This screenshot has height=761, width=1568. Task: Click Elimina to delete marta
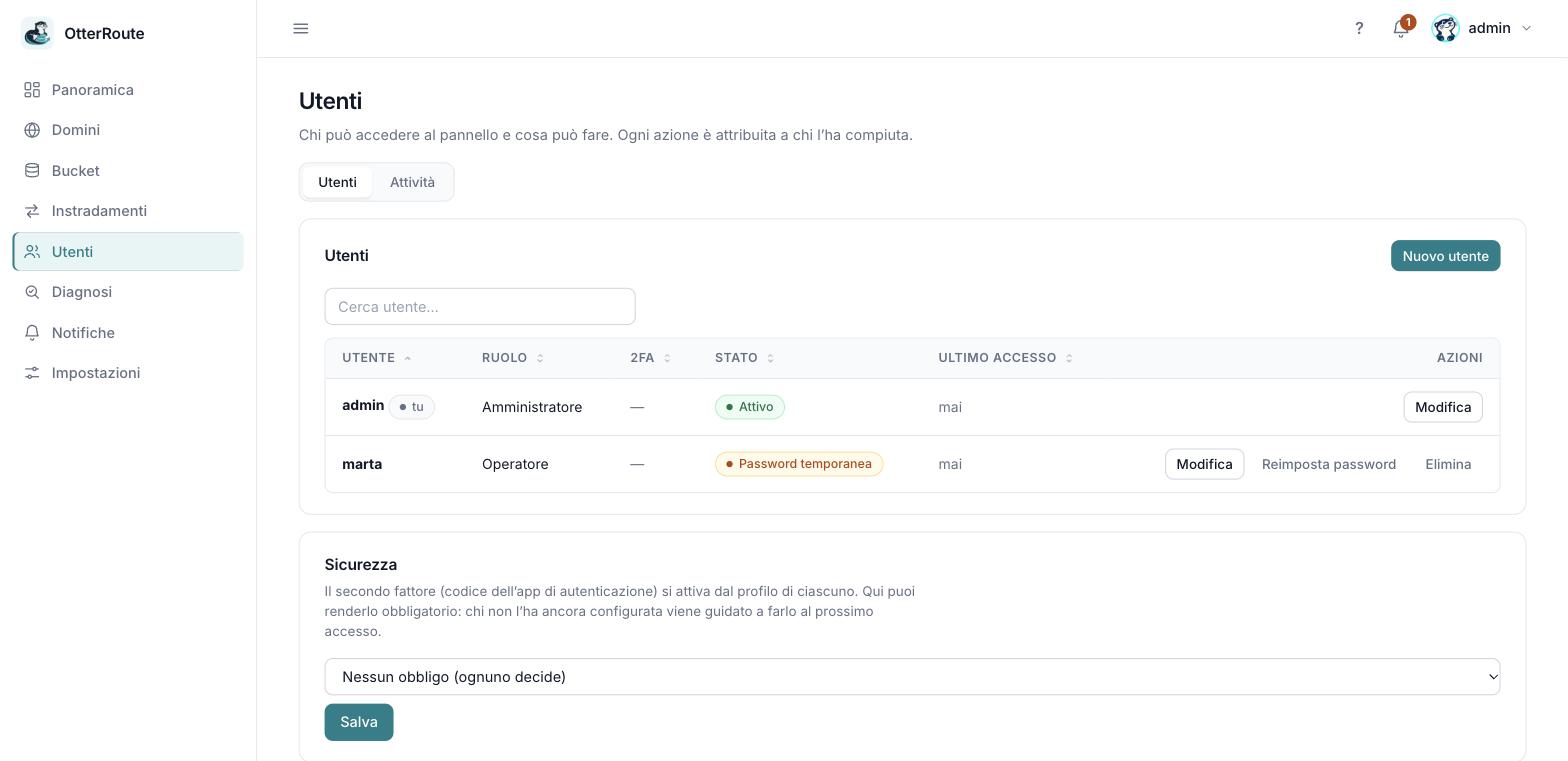pos(1448,464)
